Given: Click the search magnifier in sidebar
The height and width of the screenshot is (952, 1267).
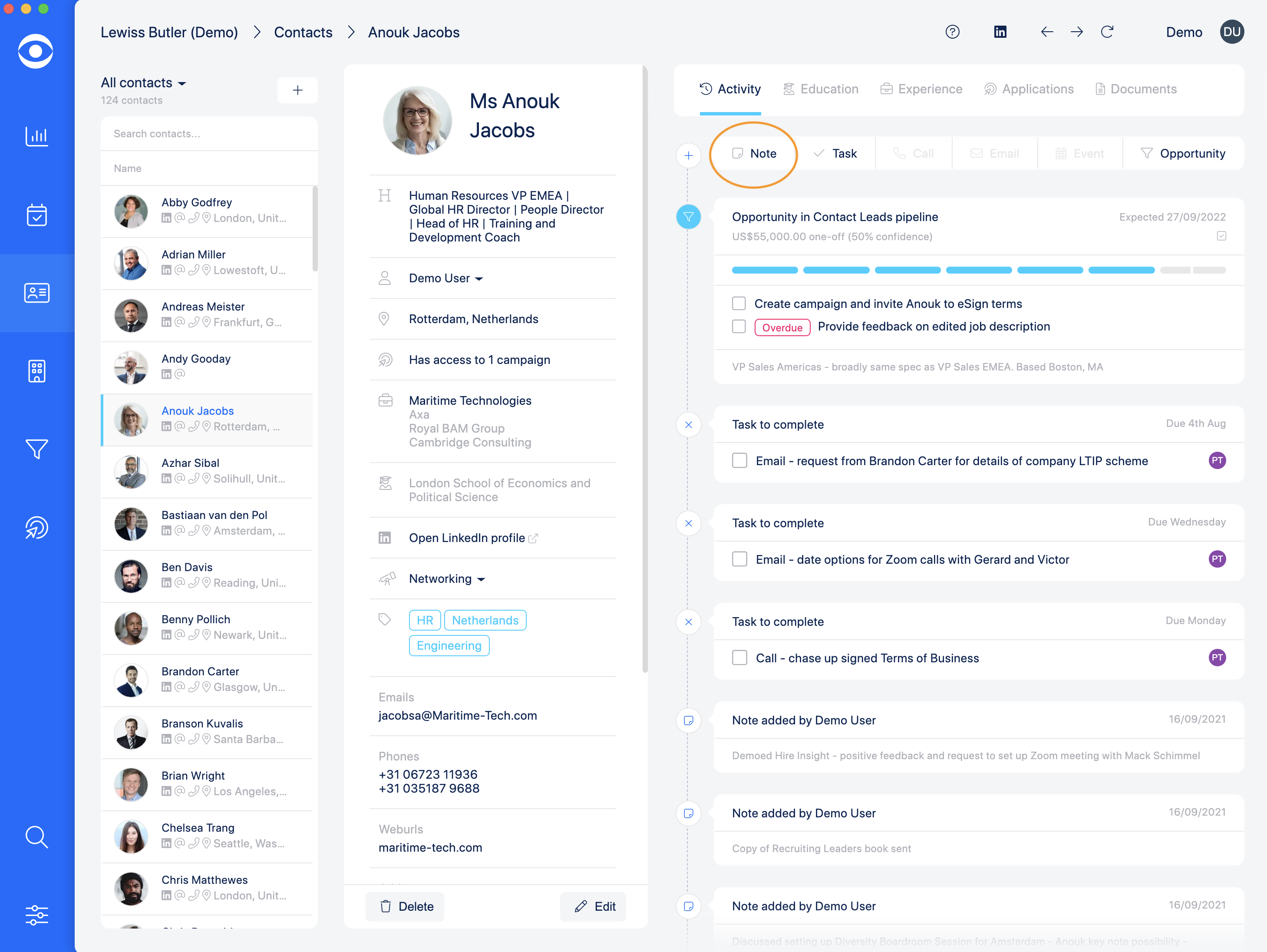Looking at the screenshot, I should [36, 837].
